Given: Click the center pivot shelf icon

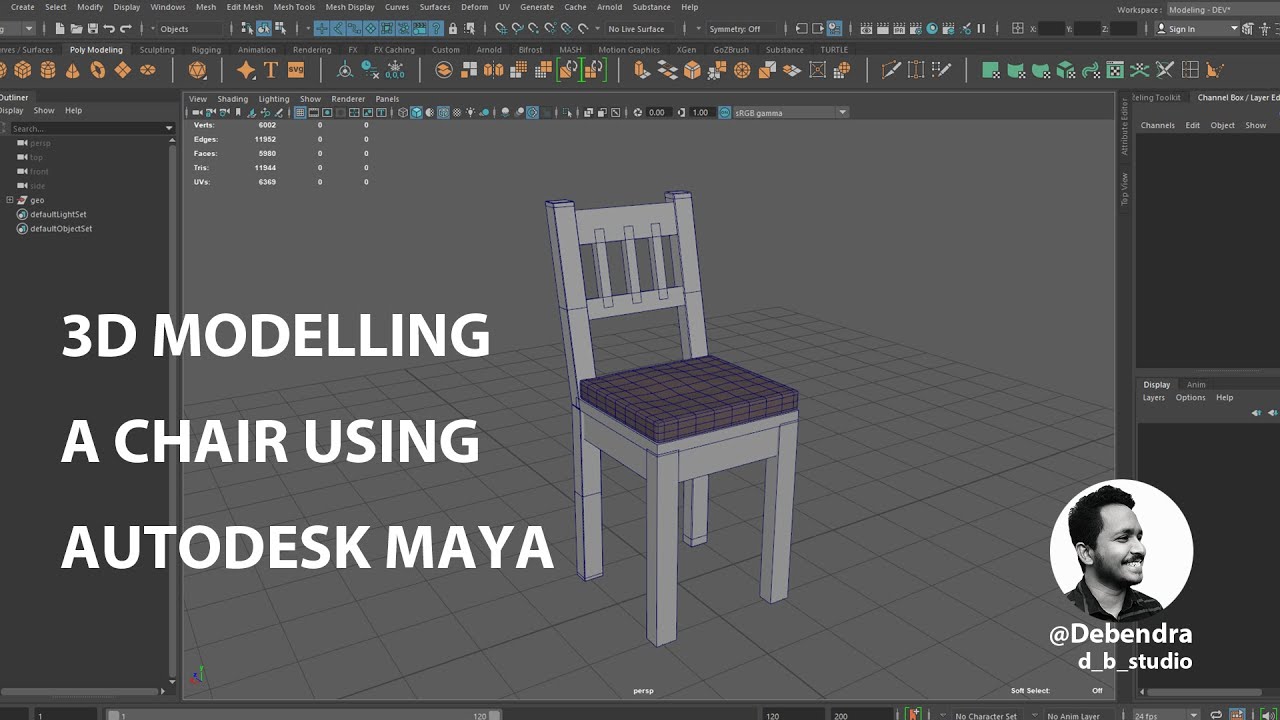Looking at the screenshot, I should pyautogui.click(x=345, y=70).
